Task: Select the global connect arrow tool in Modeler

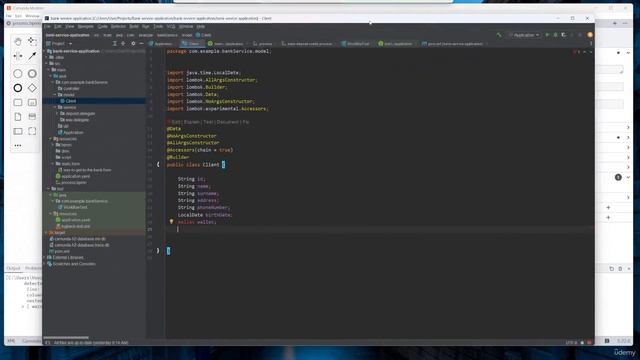Action: [x=32, y=56]
